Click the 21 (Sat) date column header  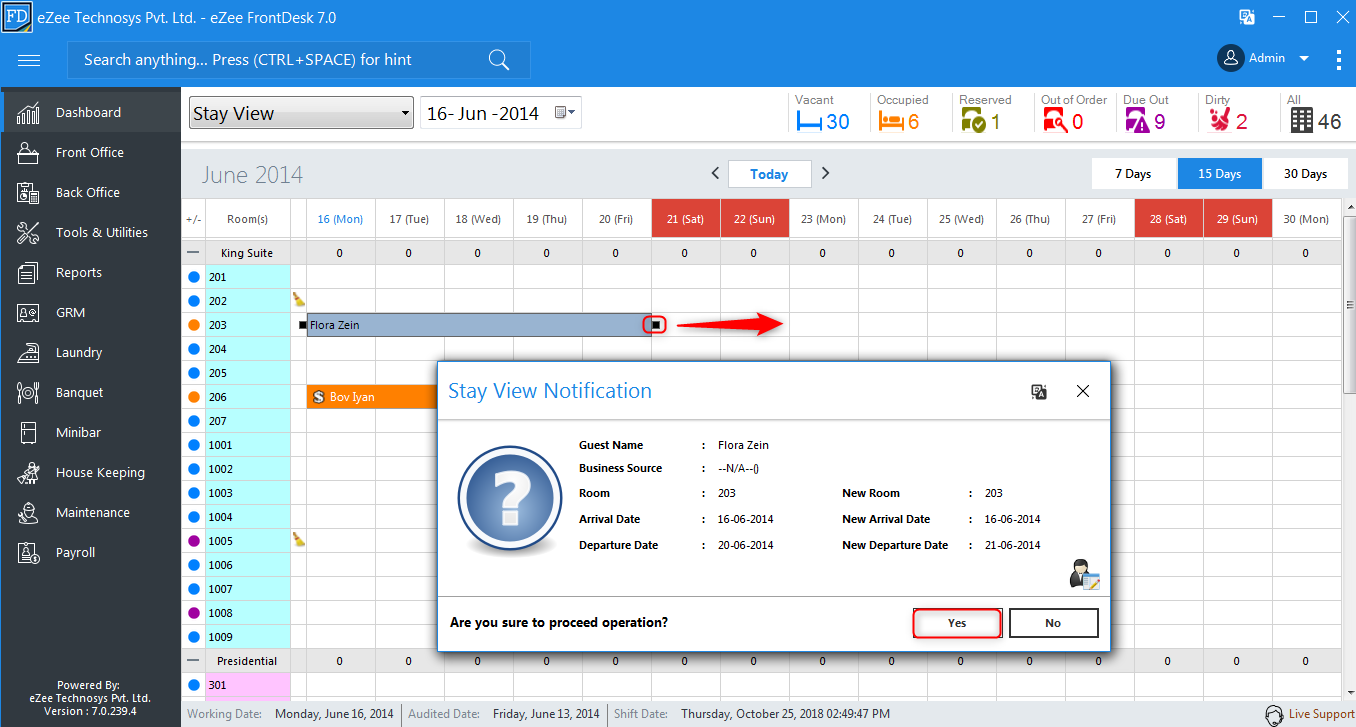685,219
